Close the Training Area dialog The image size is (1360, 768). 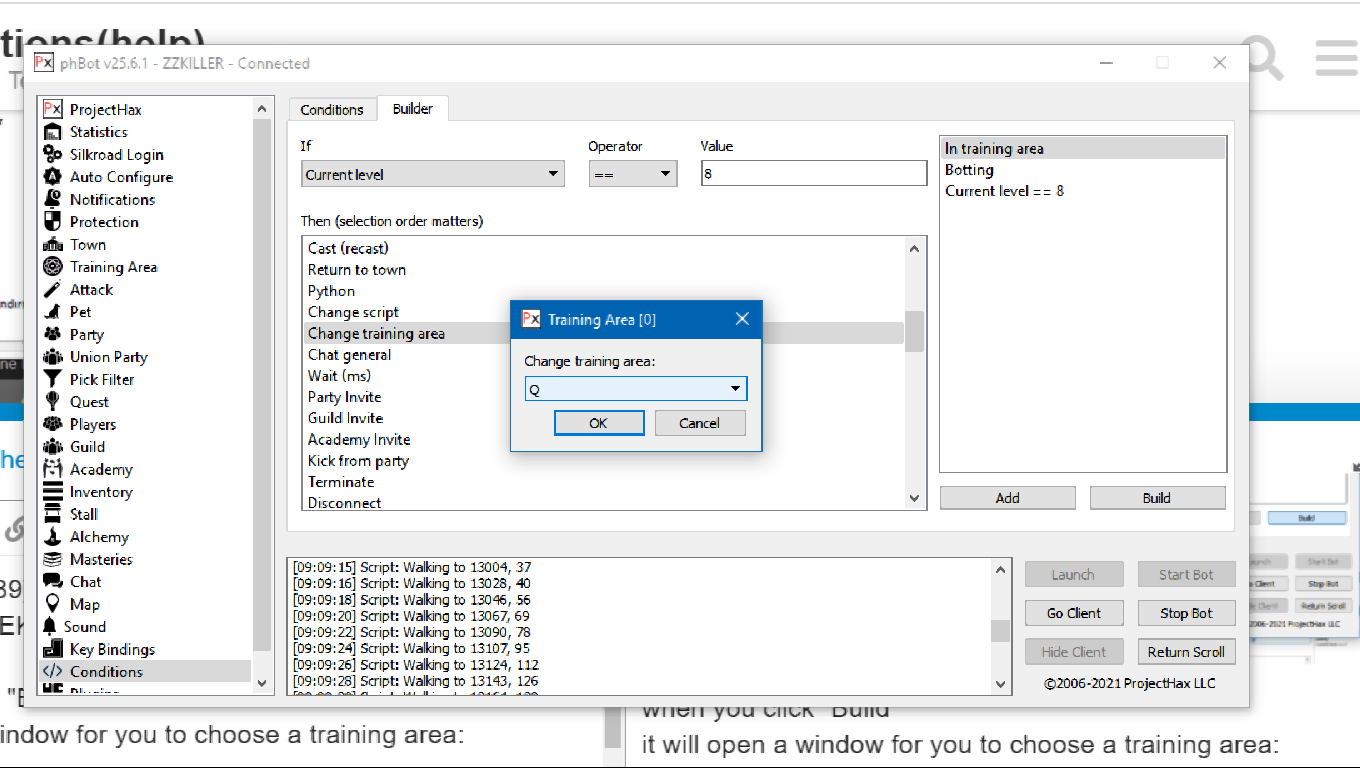pyautogui.click(x=742, y=319)
